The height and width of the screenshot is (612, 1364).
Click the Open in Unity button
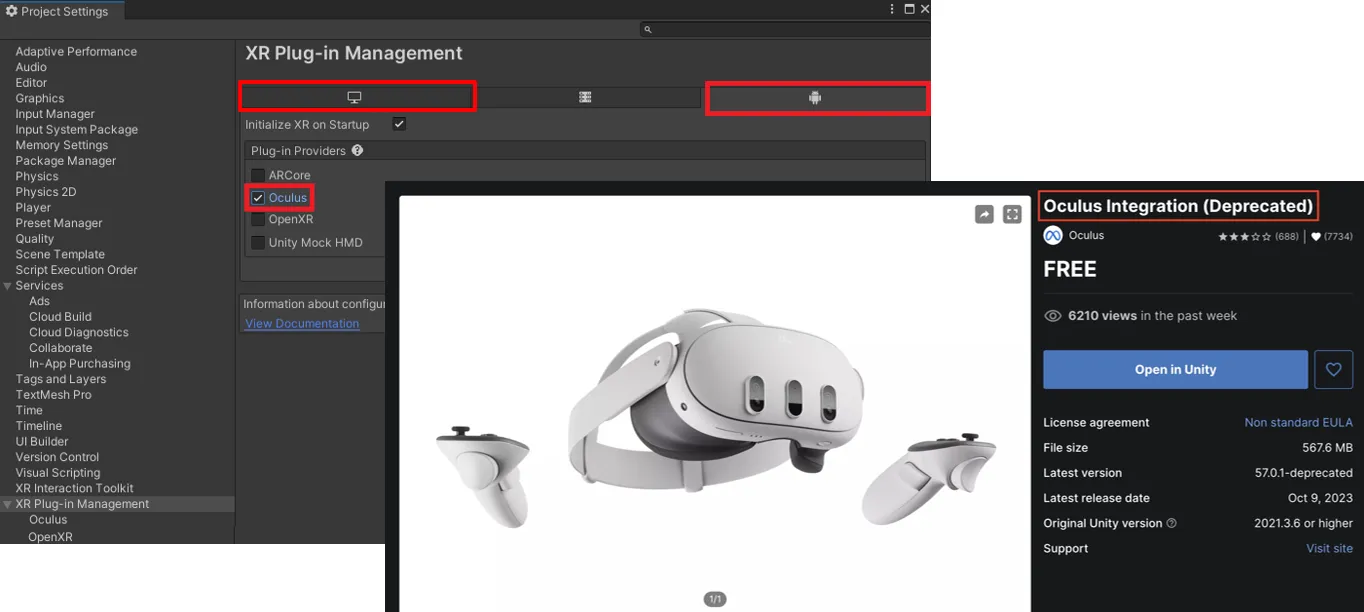[1175, 369]
